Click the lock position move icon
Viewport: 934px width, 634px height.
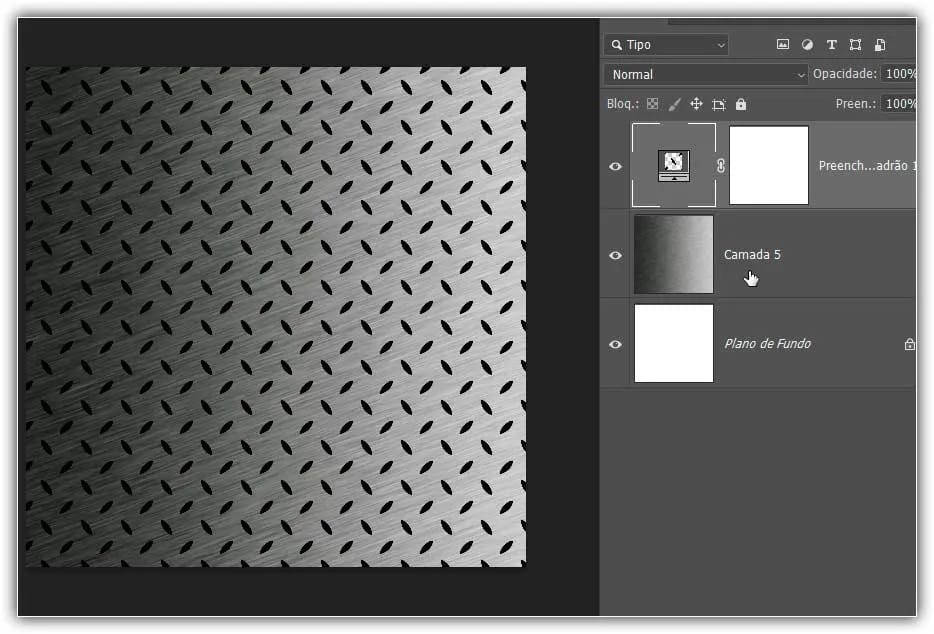696,104
